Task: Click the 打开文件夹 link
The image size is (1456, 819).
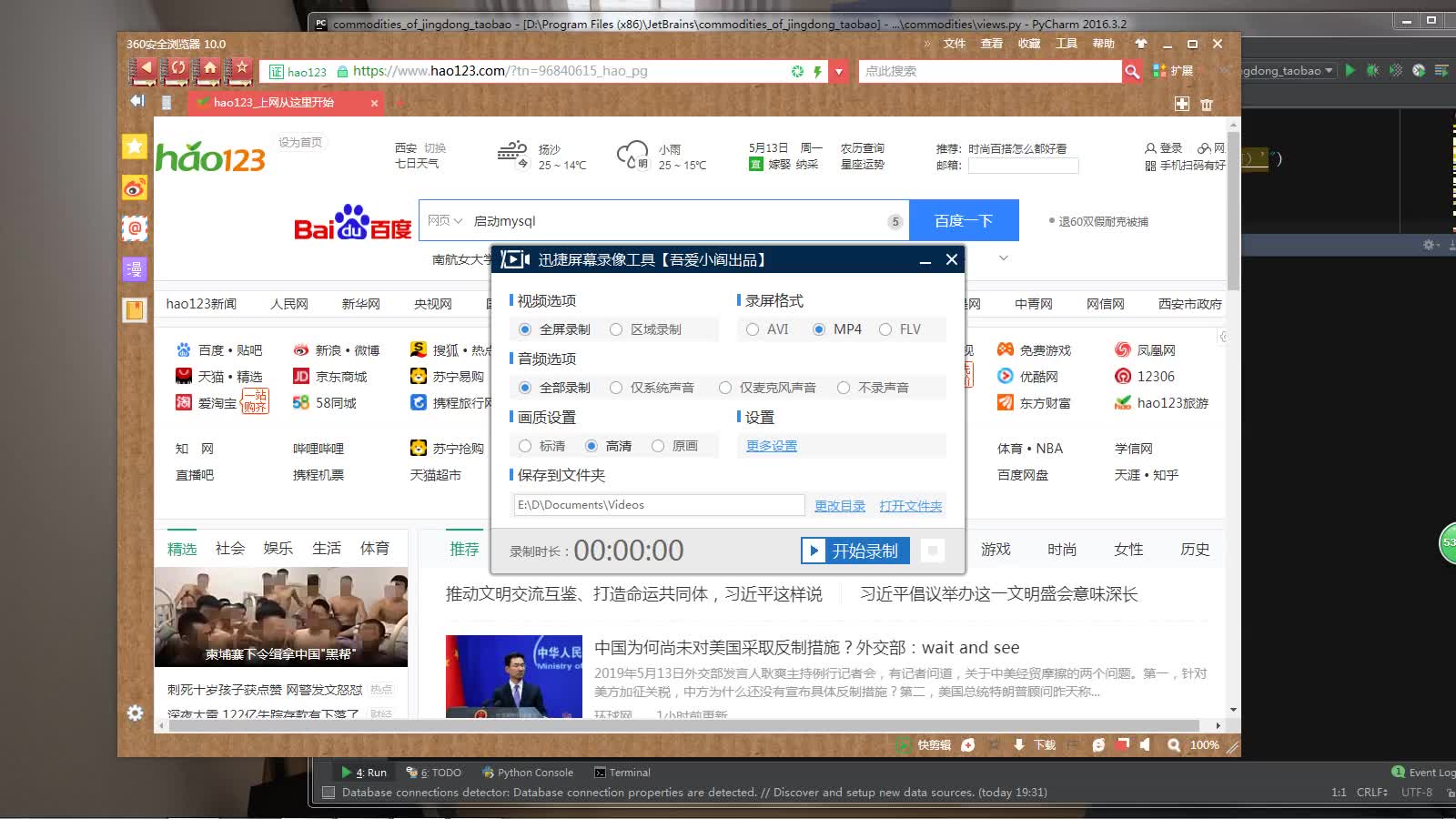Action: point(911,506)
